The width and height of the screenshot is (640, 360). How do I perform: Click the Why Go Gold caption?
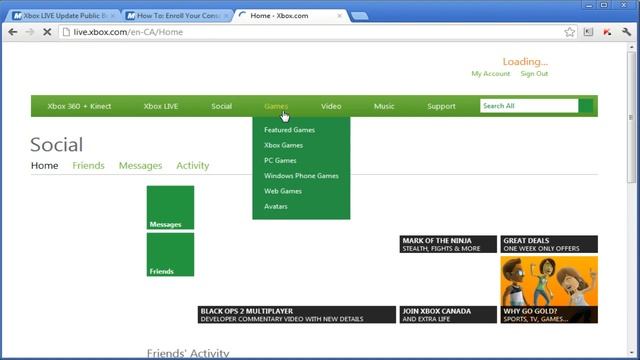point(549,315)
